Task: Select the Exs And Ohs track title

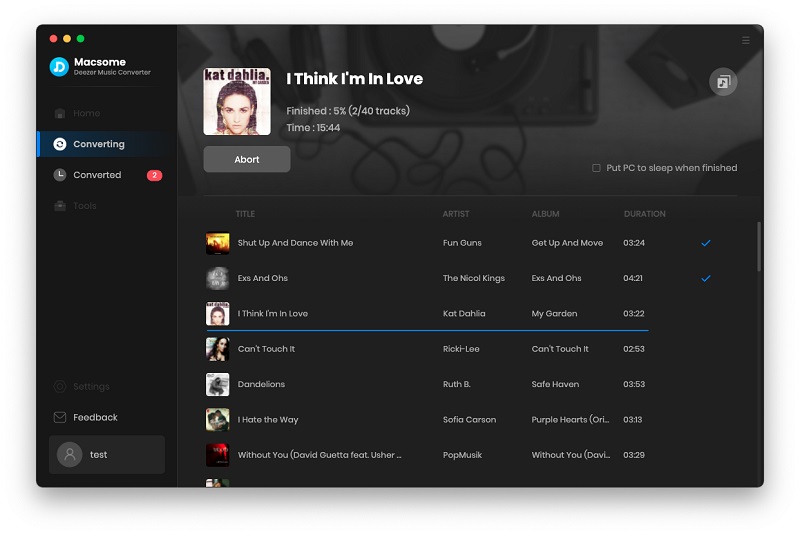Action: [263, 278]
